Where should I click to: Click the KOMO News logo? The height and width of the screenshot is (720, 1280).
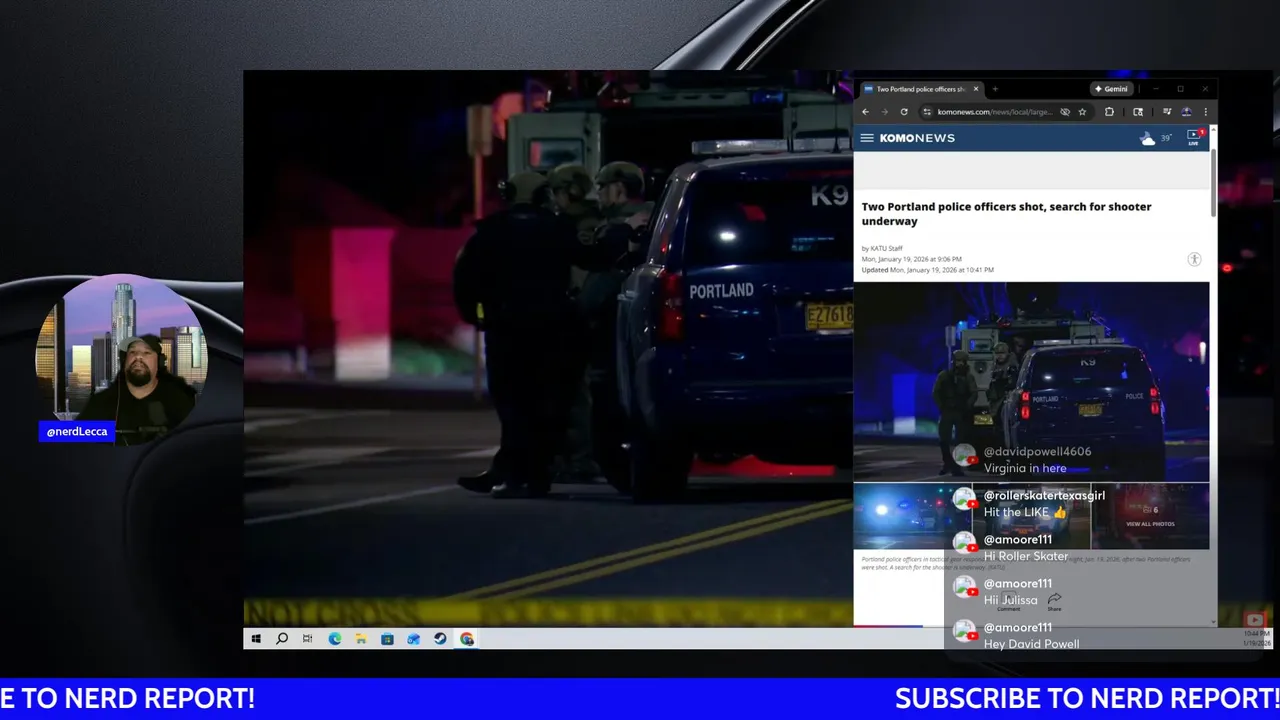[917, 138]
